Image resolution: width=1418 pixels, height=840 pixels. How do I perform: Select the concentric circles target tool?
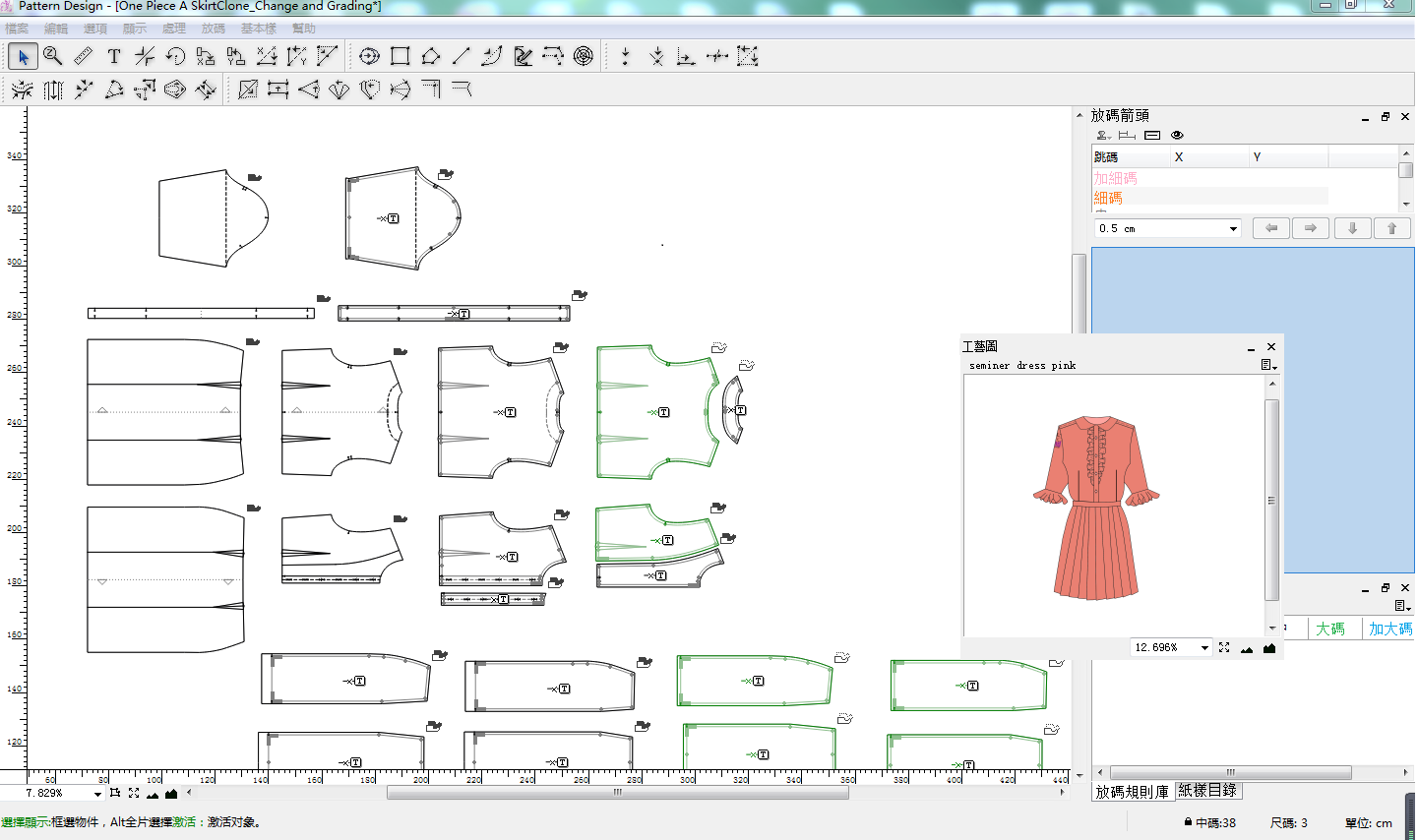click(x=584, y=56)
